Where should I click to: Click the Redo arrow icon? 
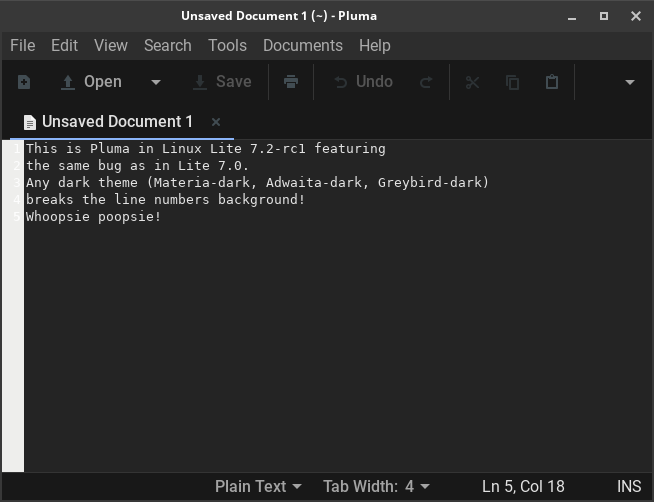click(426, 82)
